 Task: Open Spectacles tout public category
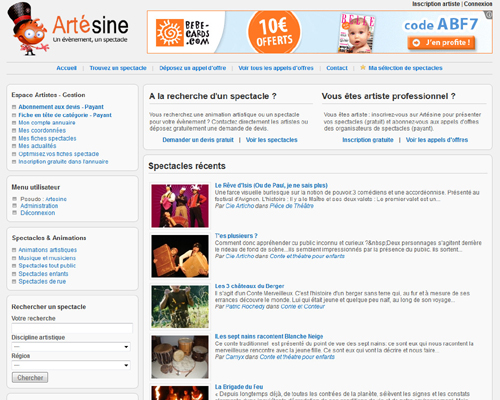click(47, 266)
